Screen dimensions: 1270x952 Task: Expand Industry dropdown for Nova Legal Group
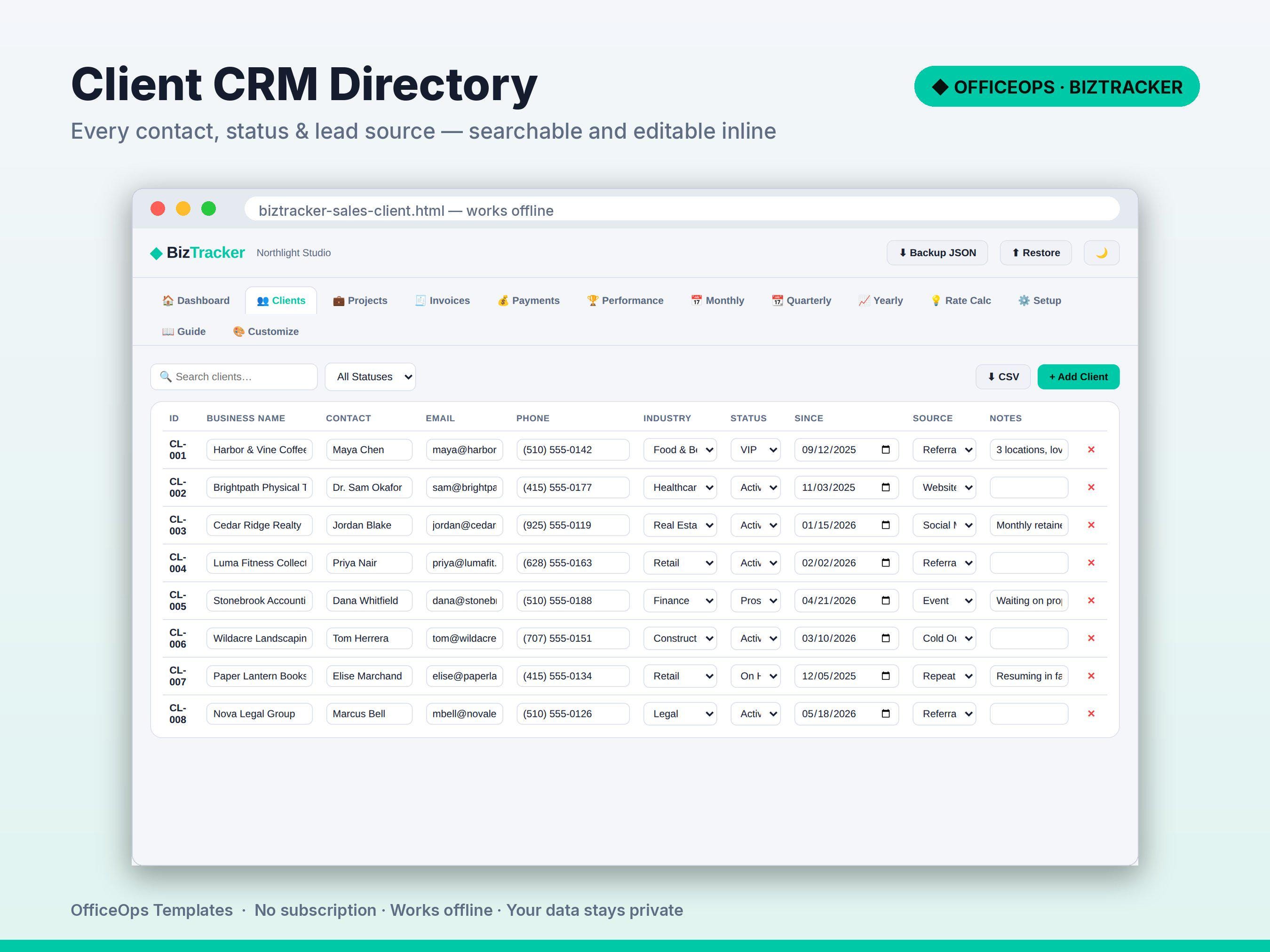[x=680, y=713]
